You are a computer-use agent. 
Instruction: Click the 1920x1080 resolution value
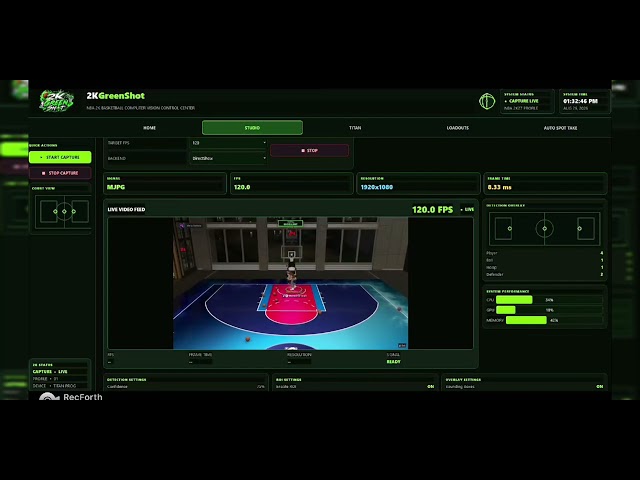377,187
